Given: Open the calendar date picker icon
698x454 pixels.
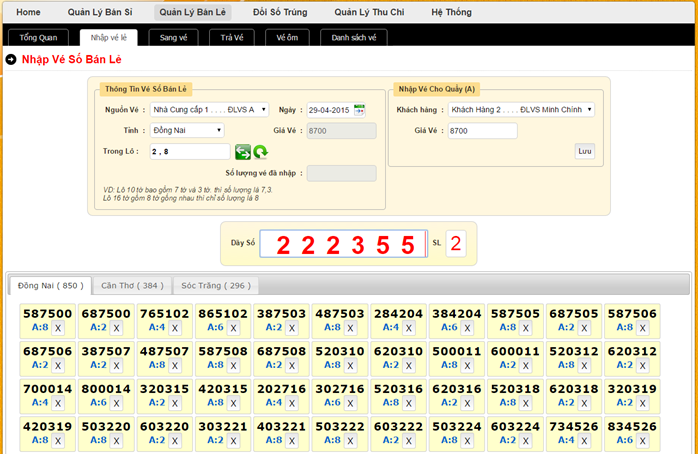Looking at the screenshot, I should coord(360,109).
